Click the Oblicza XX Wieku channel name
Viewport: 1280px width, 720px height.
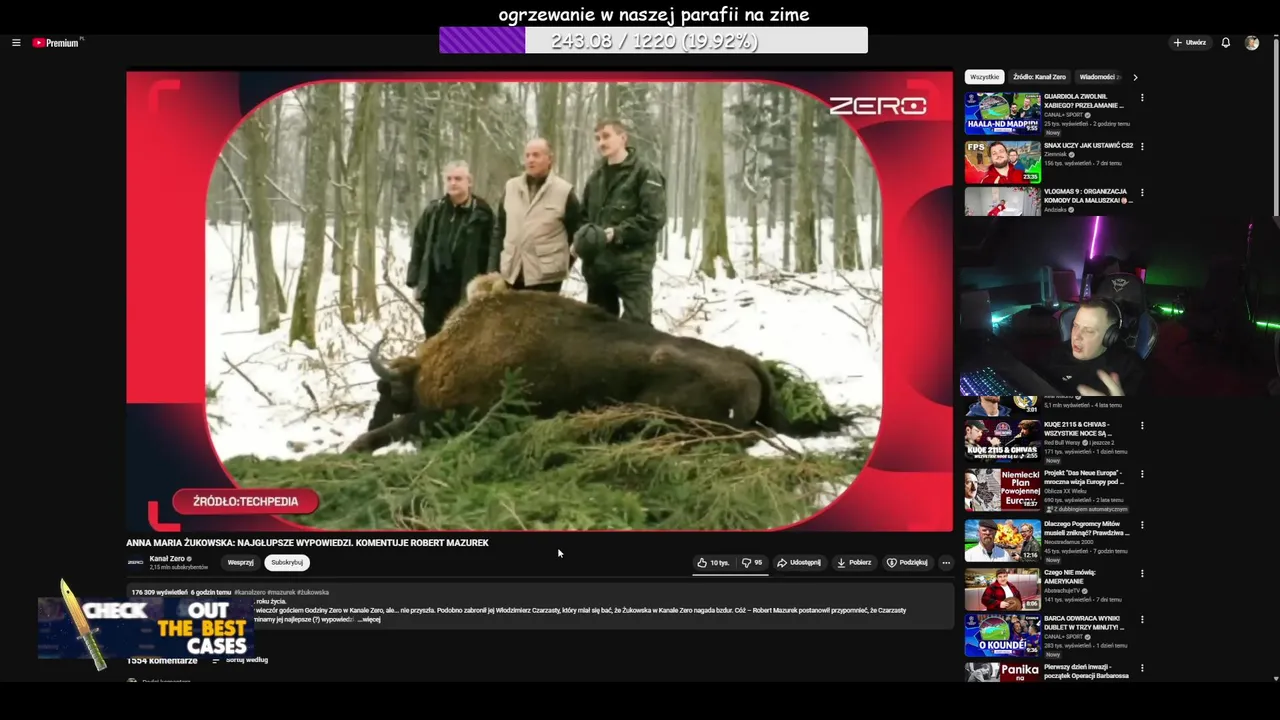click(x=1066, y=493)
